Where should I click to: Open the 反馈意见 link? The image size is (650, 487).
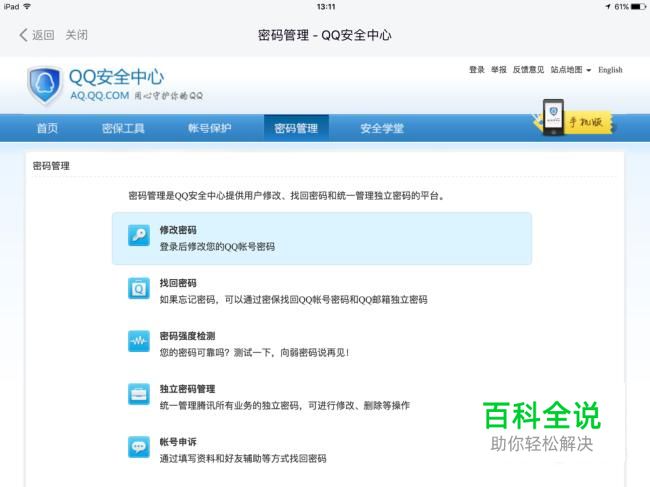(528, 70)
